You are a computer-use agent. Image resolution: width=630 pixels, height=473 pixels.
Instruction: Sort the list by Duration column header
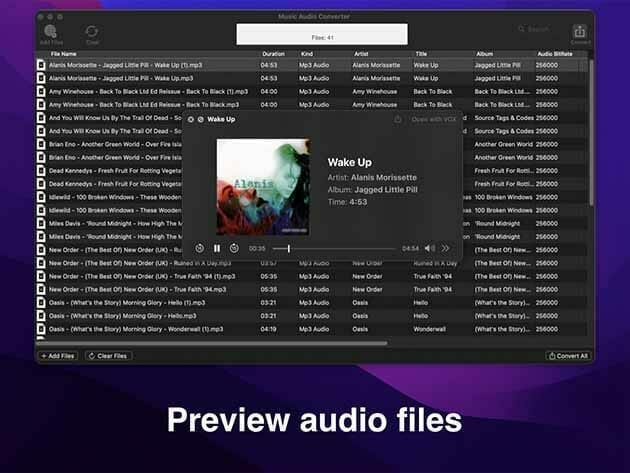pyautogui.click(x=273, y=53)
